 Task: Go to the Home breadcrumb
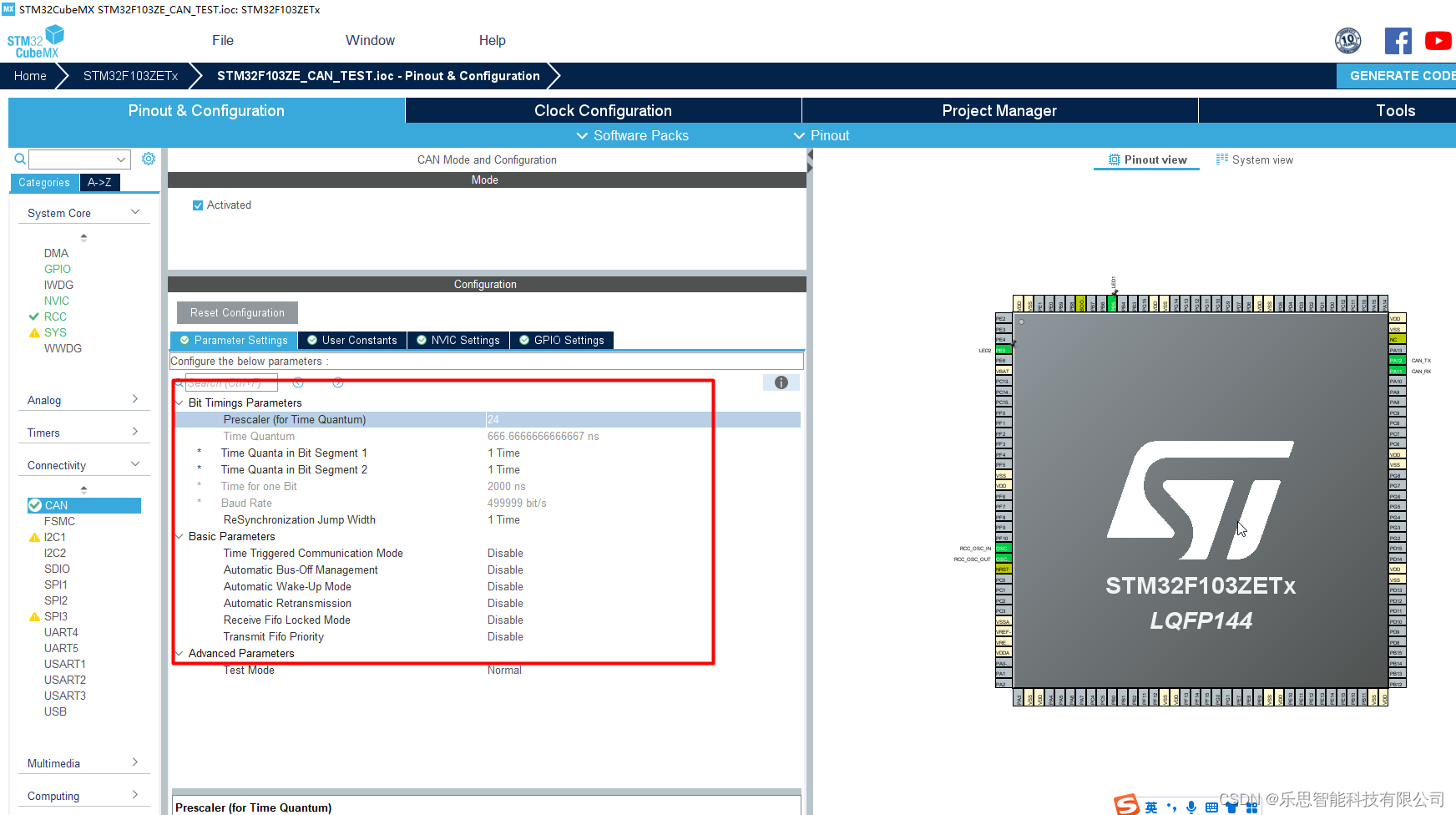coord(30,75)
